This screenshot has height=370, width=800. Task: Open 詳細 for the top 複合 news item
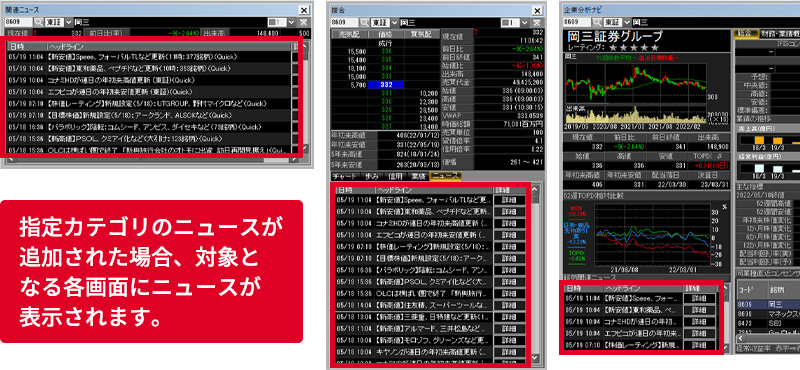[509, 200]
